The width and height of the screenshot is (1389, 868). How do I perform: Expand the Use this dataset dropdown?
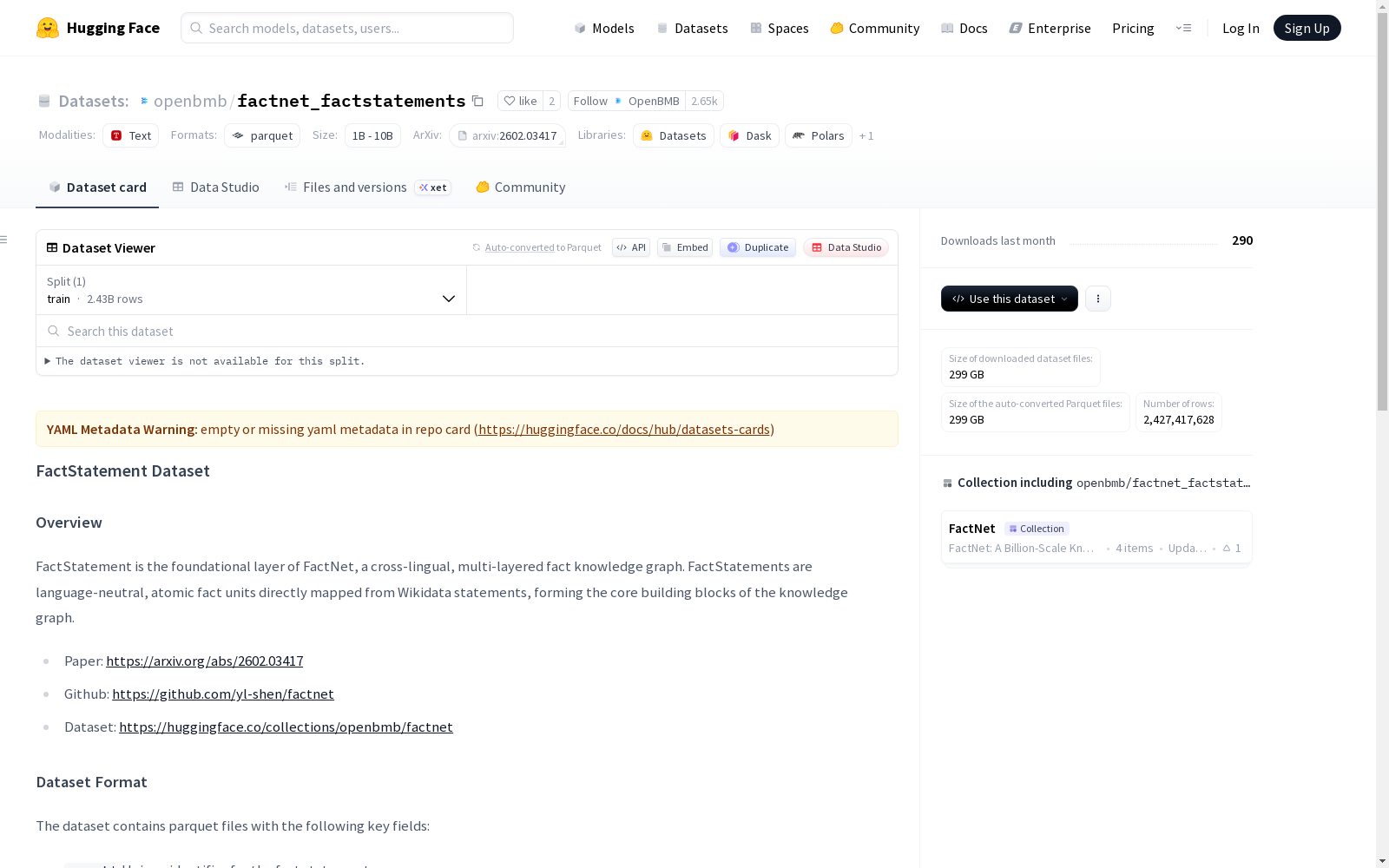1010,299
